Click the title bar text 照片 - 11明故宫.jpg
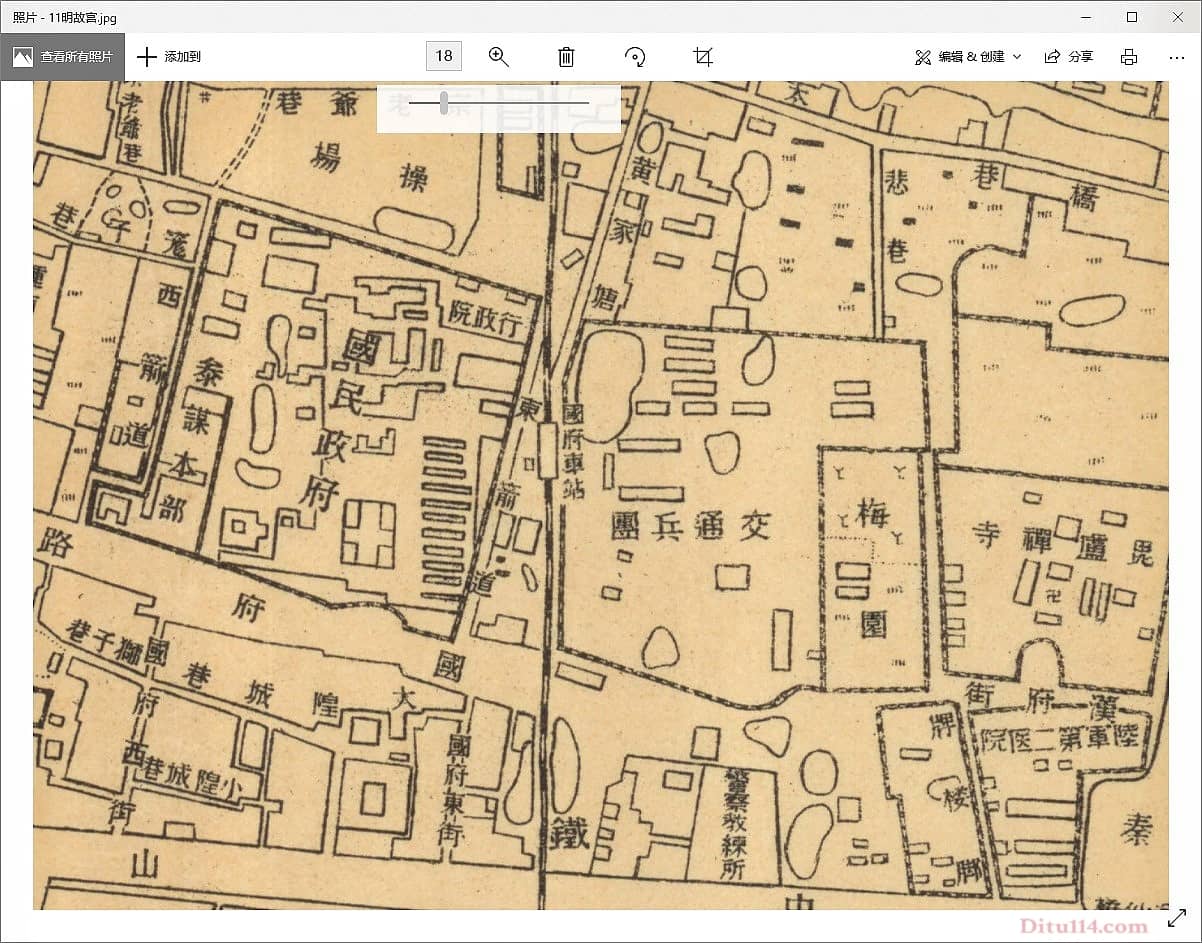Viewport: 1202px width, 943px height. pyautogui.click(x=63, y=17)
